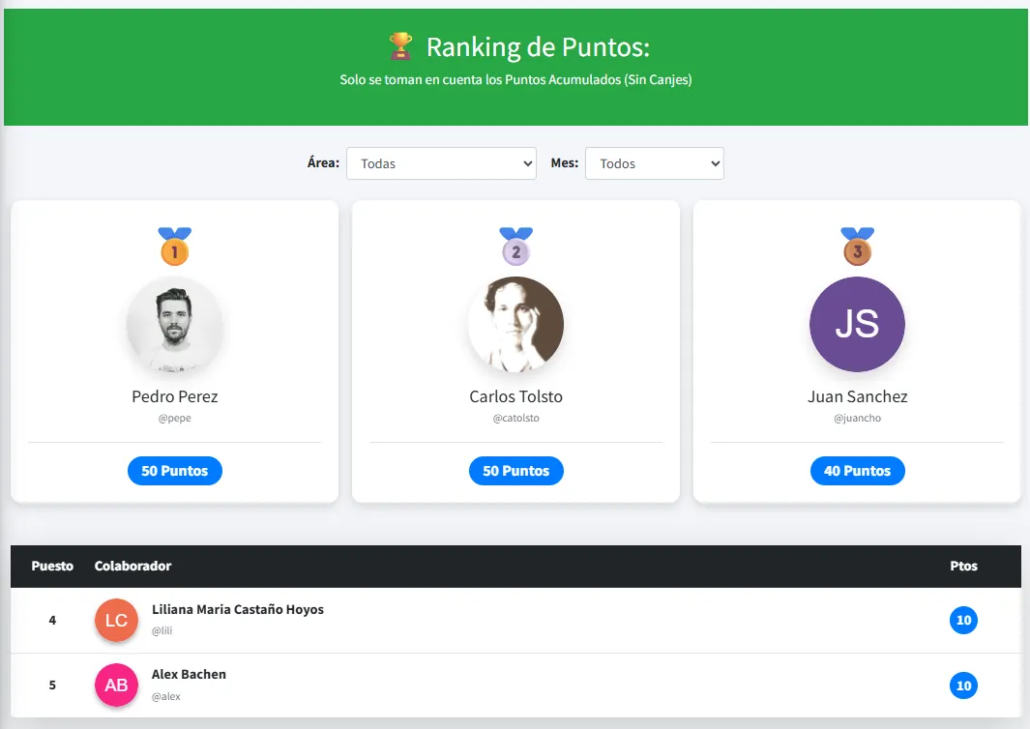Click the @juancho username
Image resolution: width=1030 pixels, height=729 pixels.
pos(857,419)
